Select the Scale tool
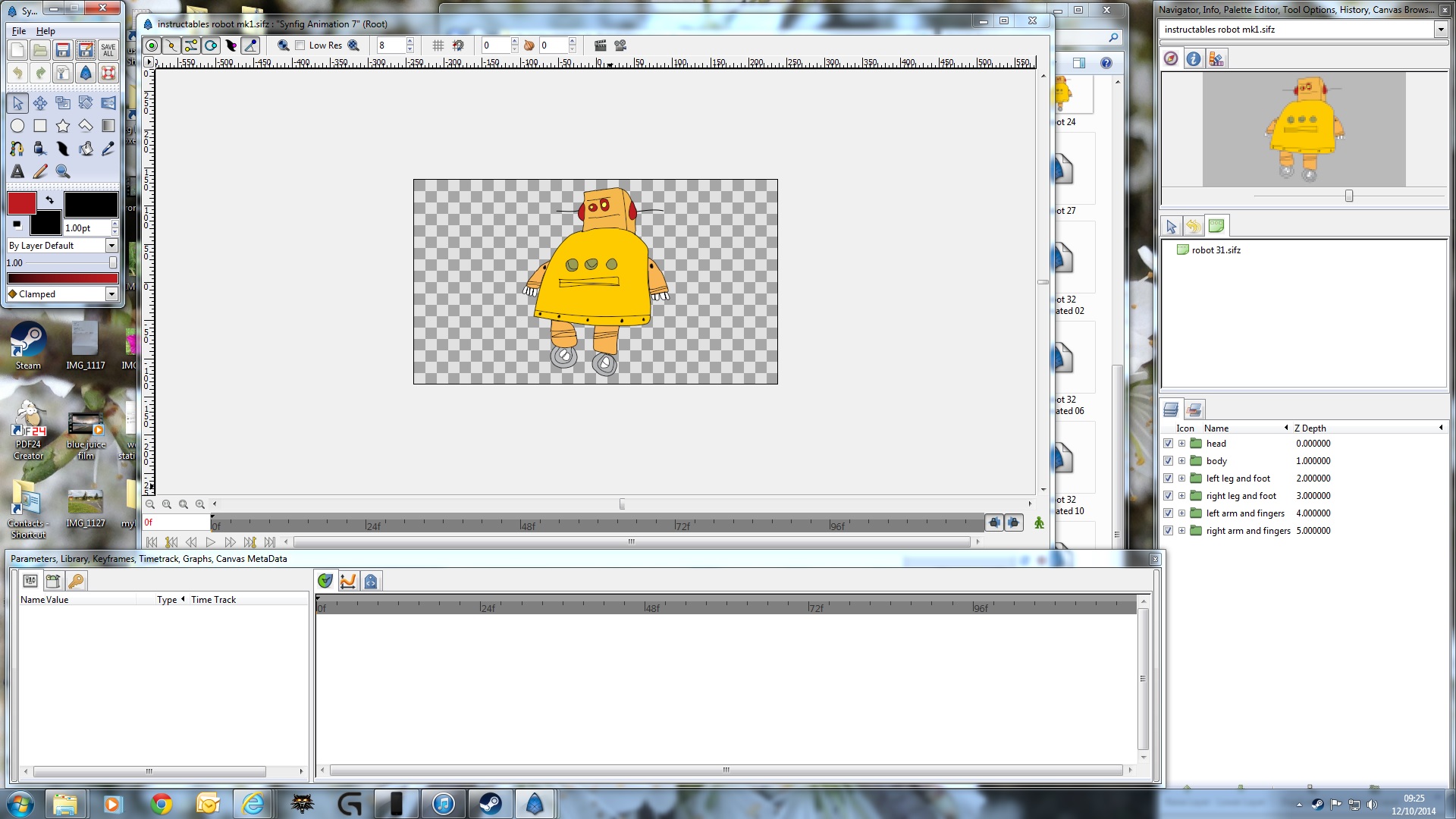Screen dimensions: 1456x819 pyautogui.click(x=63, y=103)
